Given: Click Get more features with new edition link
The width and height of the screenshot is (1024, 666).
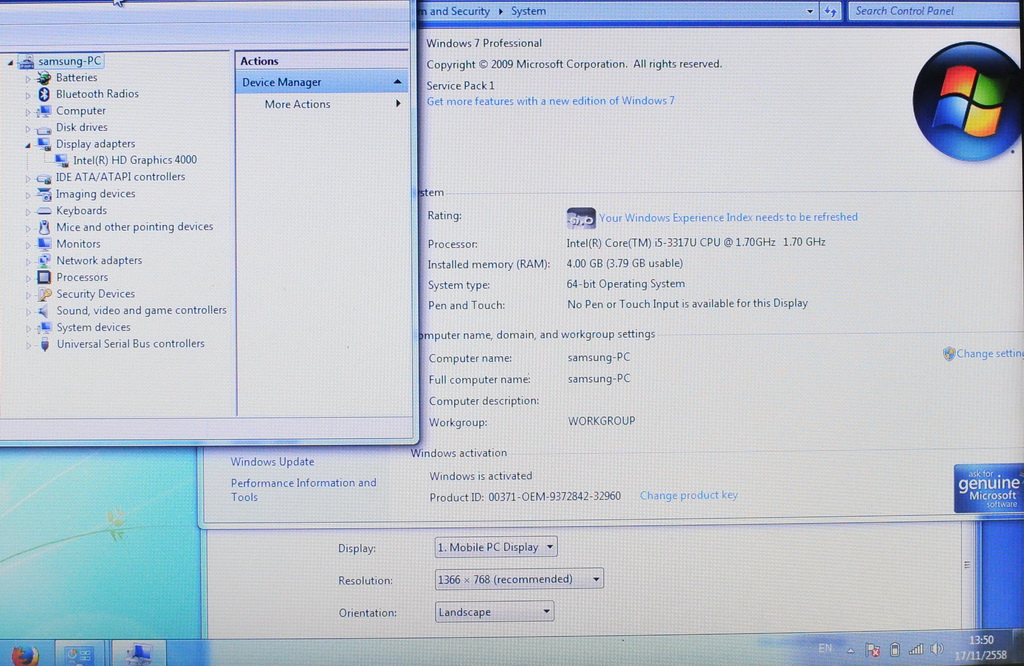Looking at the screenshot, I should [551, 101].
